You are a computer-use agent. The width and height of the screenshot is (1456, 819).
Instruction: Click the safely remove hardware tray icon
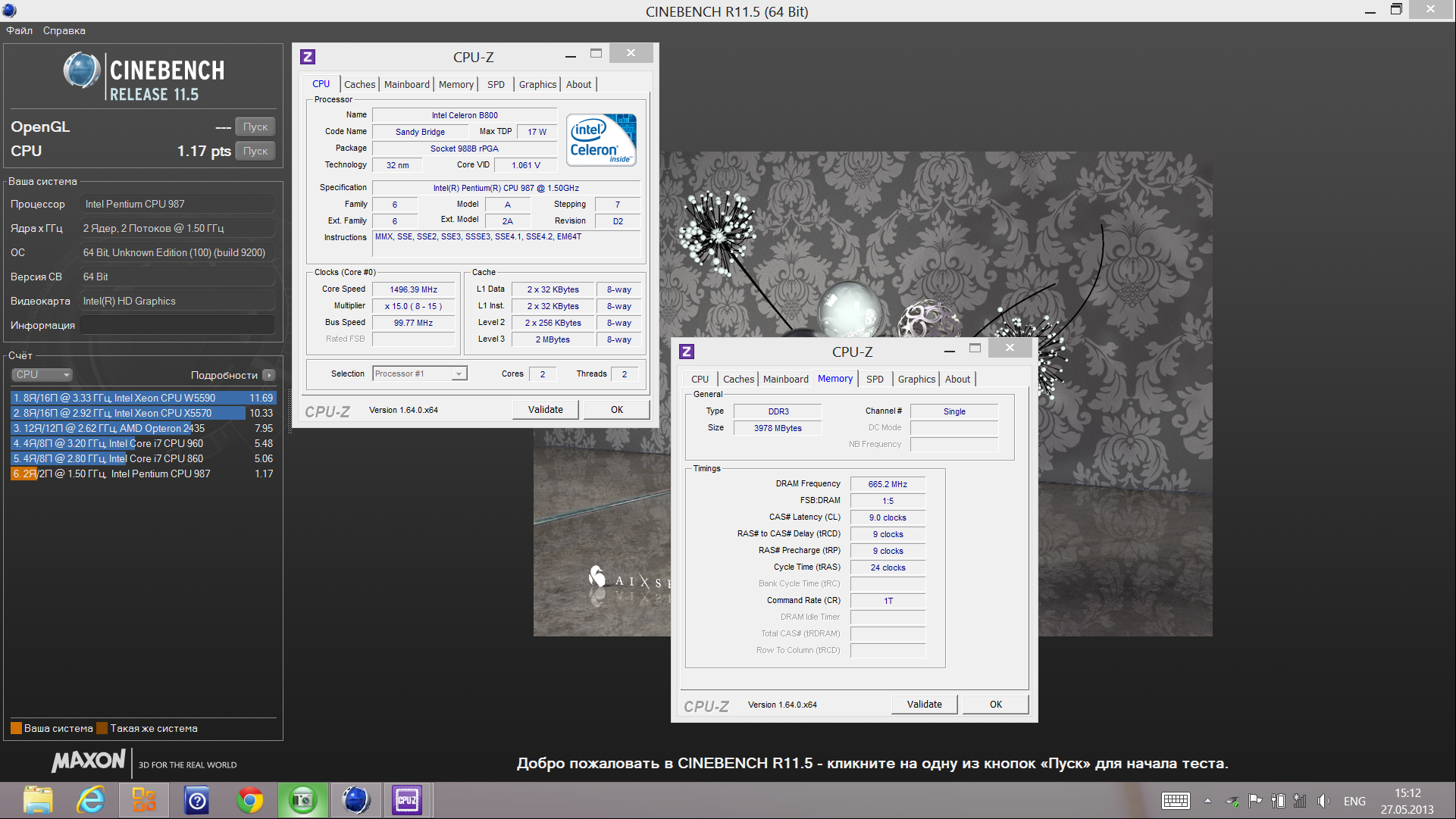tap(1232, 801)
